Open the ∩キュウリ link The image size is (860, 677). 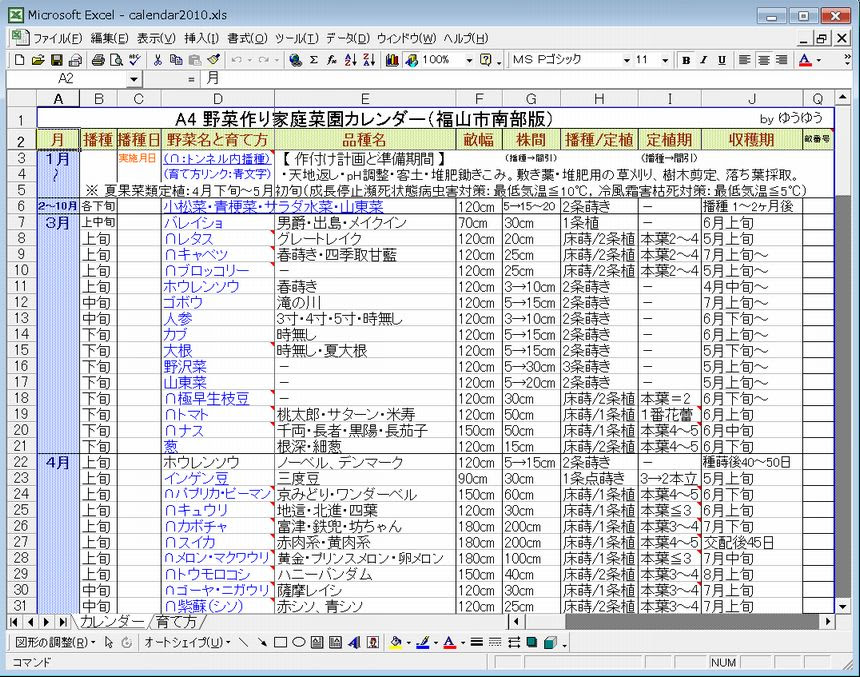(x=196, y=510)
